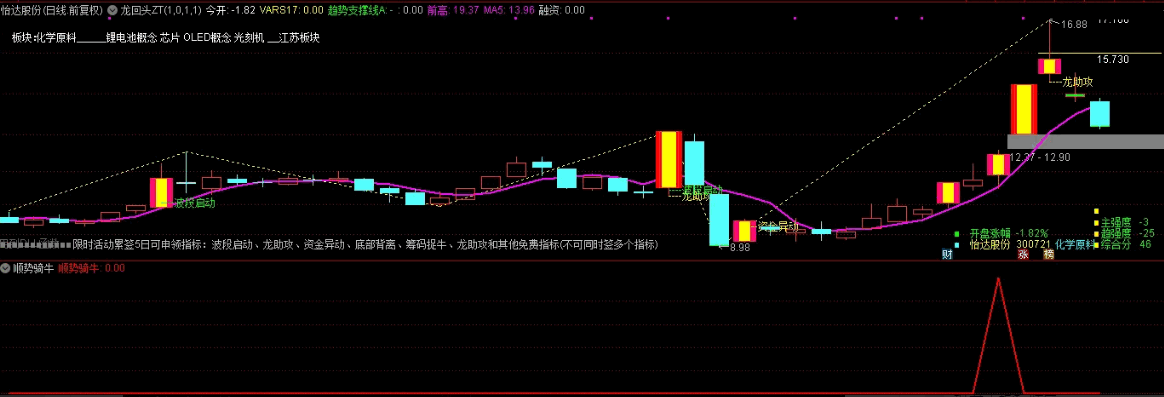Click the cyan 化学原料 label beside 300721
Screen dimensions: 1164x397
pos(1075,244)
